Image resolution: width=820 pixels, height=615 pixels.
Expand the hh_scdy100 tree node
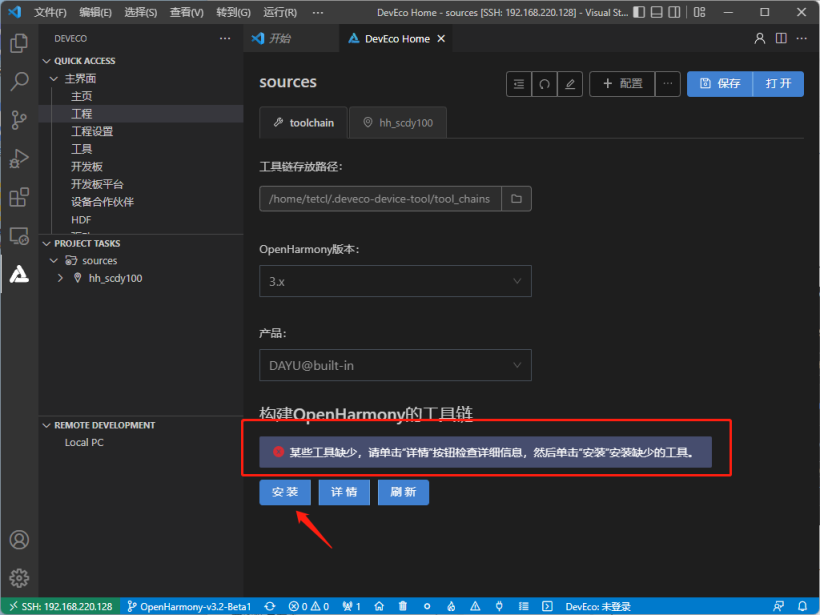click(62, 278)
